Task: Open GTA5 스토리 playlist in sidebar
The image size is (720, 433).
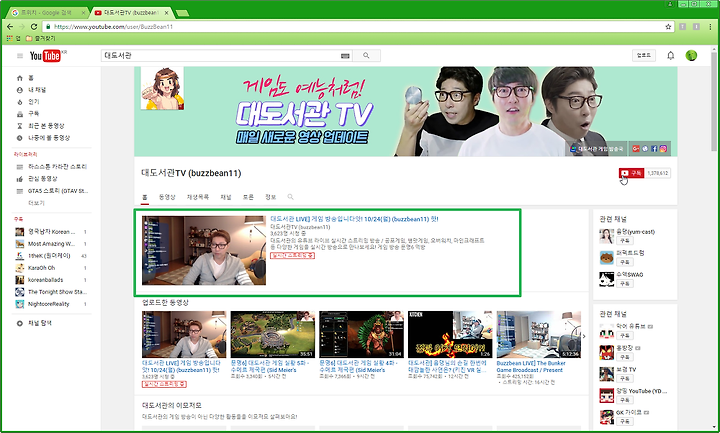Action: pyautogui.click(x=52, y=191)
